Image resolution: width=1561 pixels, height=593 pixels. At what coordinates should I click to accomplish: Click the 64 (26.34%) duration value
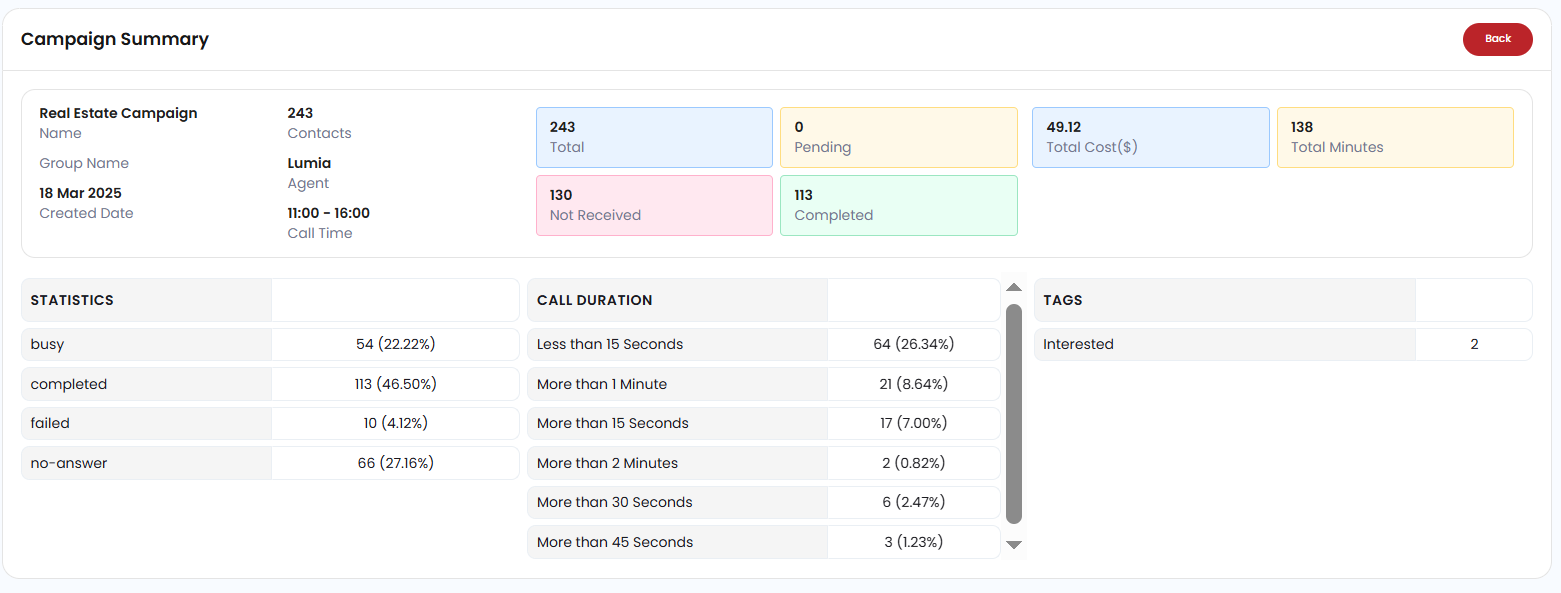(x=914, y=344)
